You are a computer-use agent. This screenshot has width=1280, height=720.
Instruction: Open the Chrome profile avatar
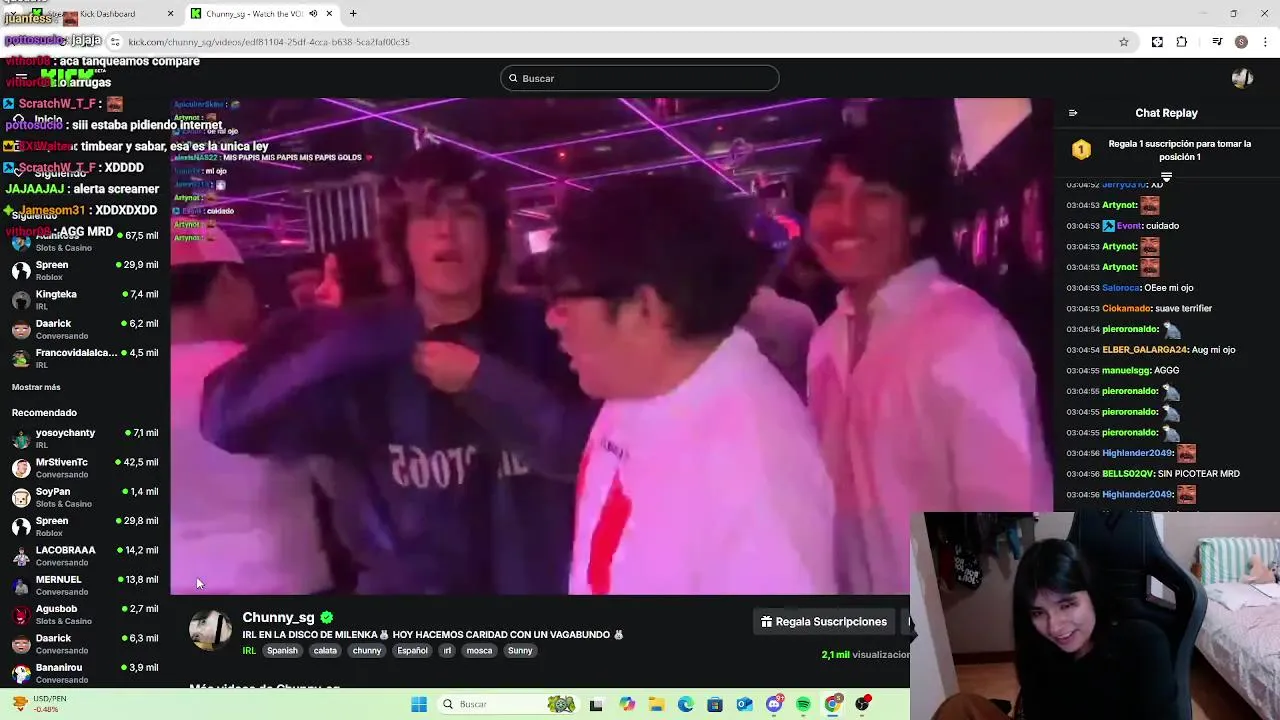point(1241,42)
